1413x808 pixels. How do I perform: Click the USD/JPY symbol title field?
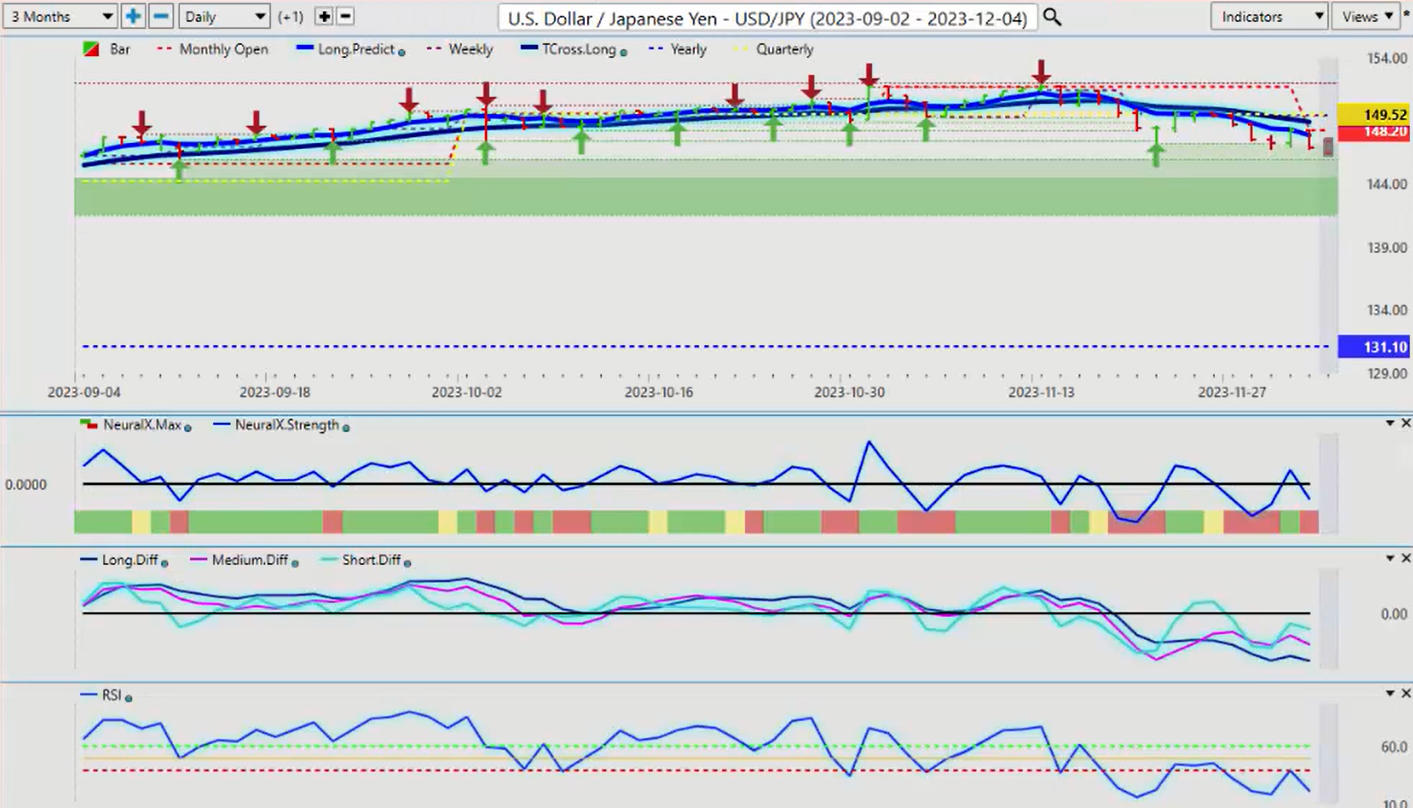(x=767, y=17)
